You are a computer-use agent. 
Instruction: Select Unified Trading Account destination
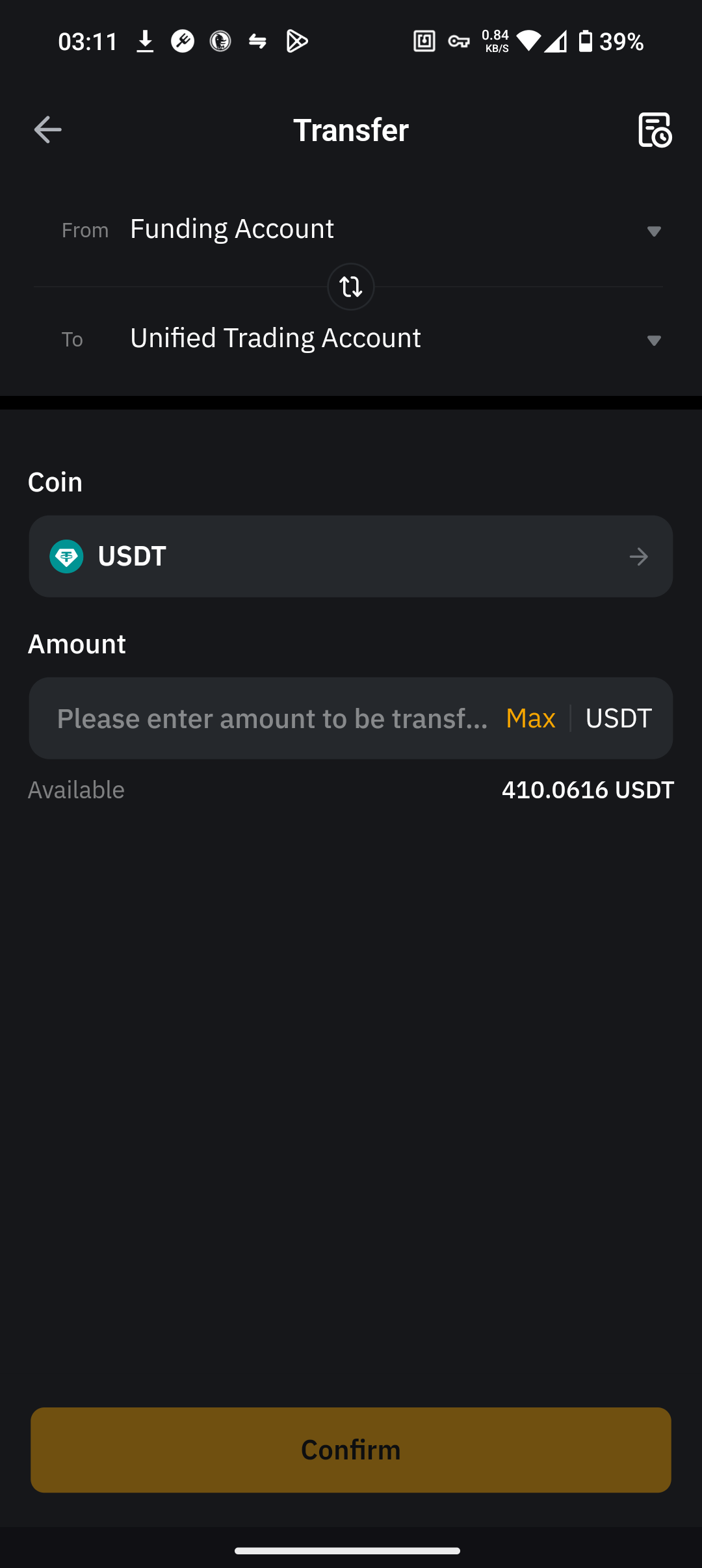click(276, 339)
